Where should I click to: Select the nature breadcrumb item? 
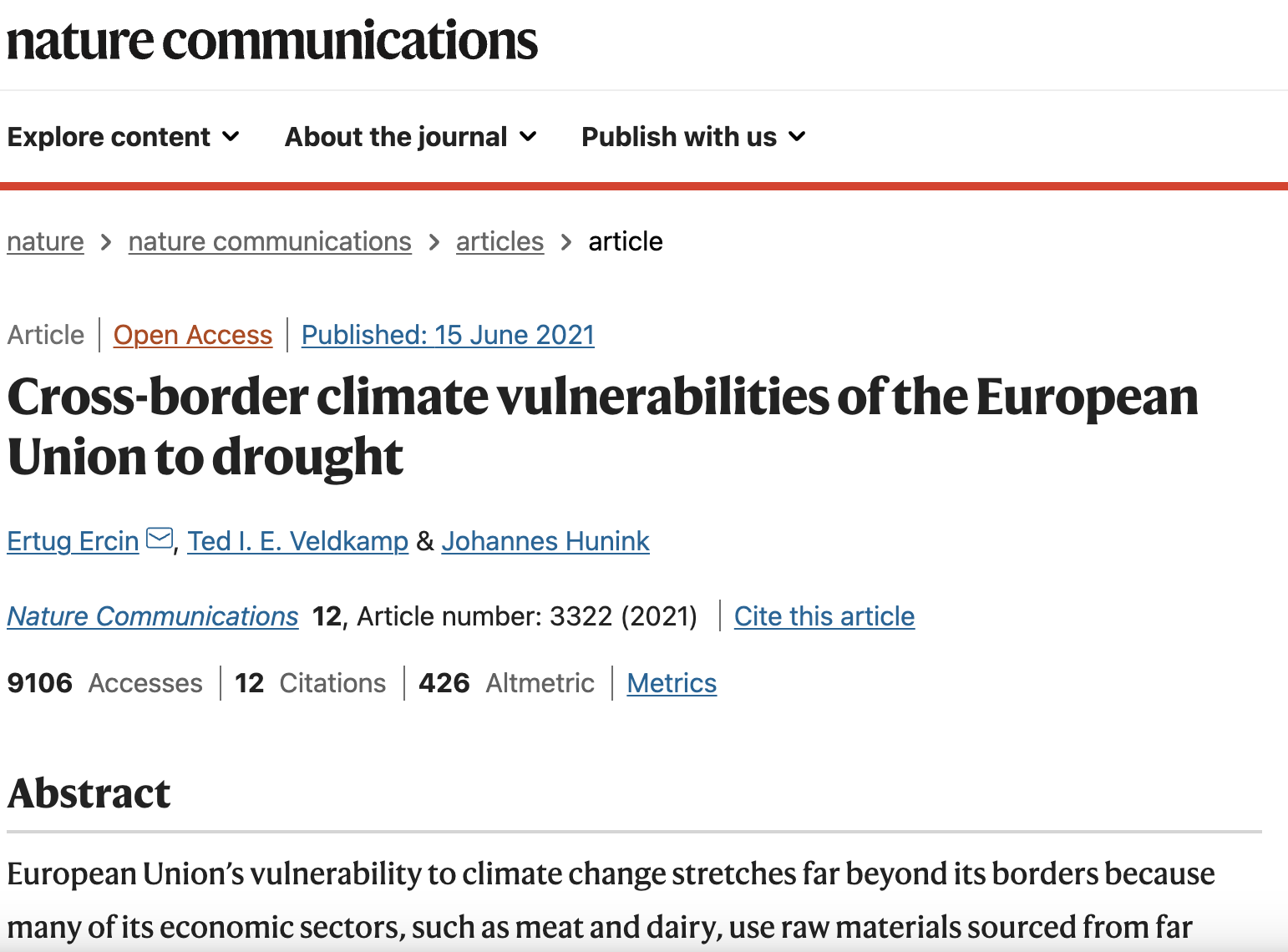pyautogui.click(x=45, y=241)
